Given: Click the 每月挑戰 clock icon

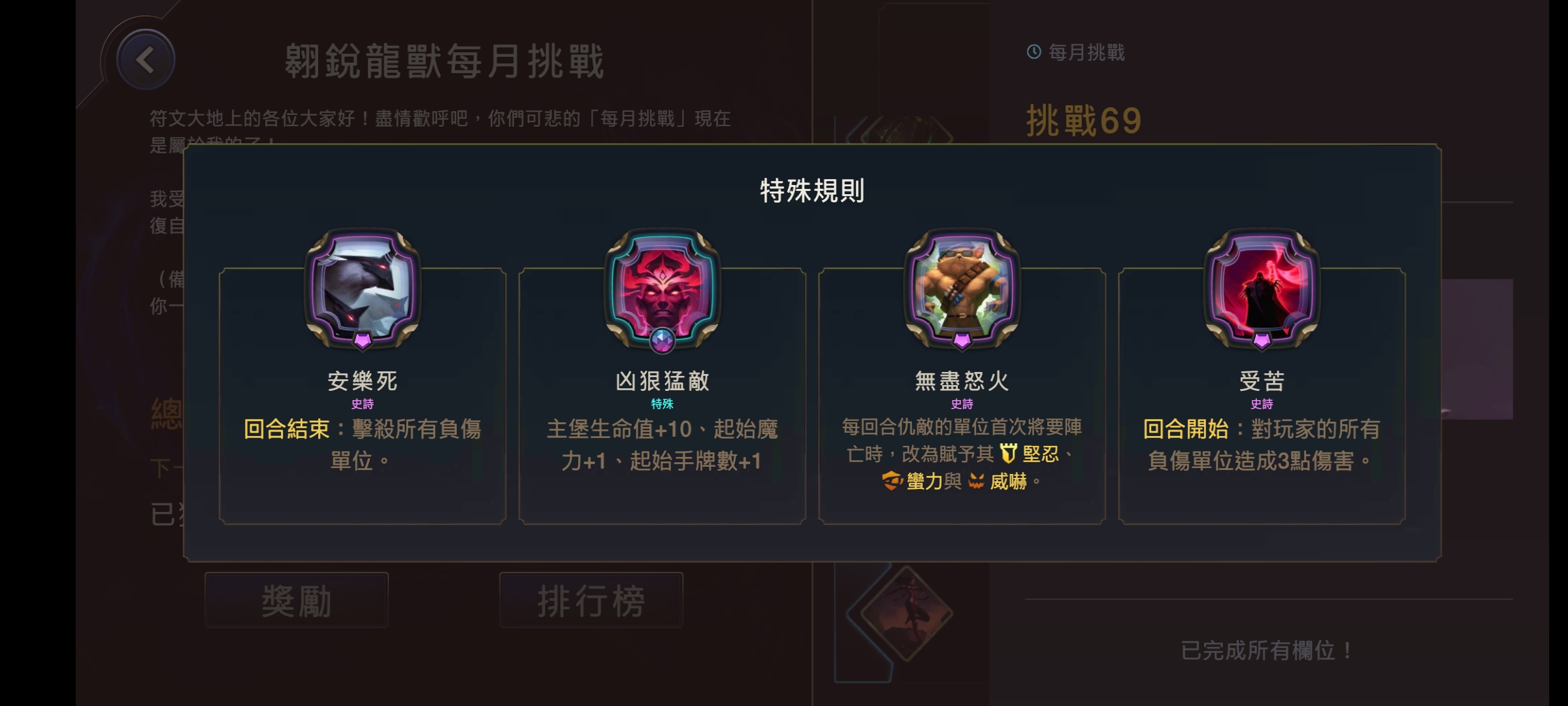Looking at the screenshot, I should [1034, 52].
